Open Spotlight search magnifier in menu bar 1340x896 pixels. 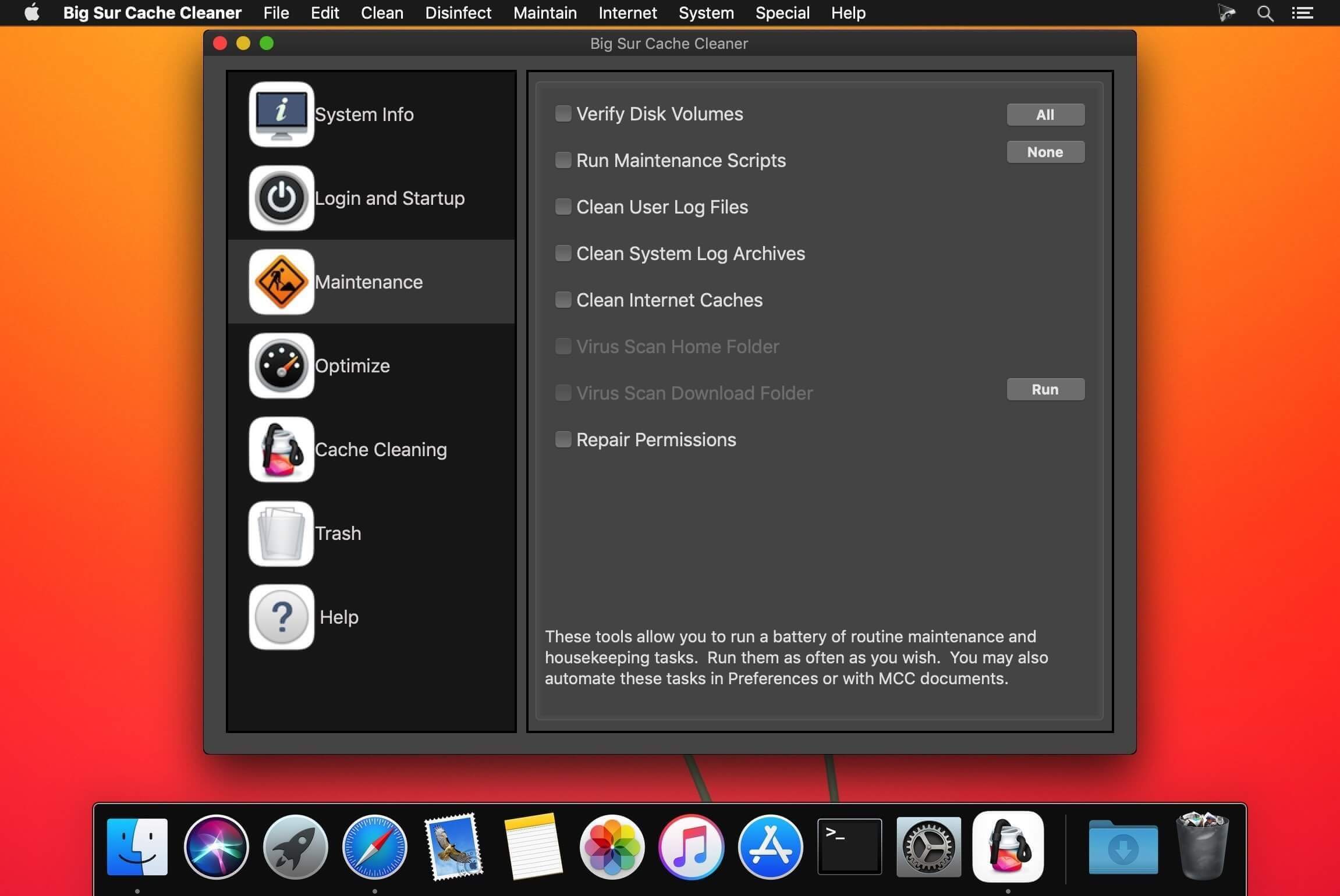1265,13
